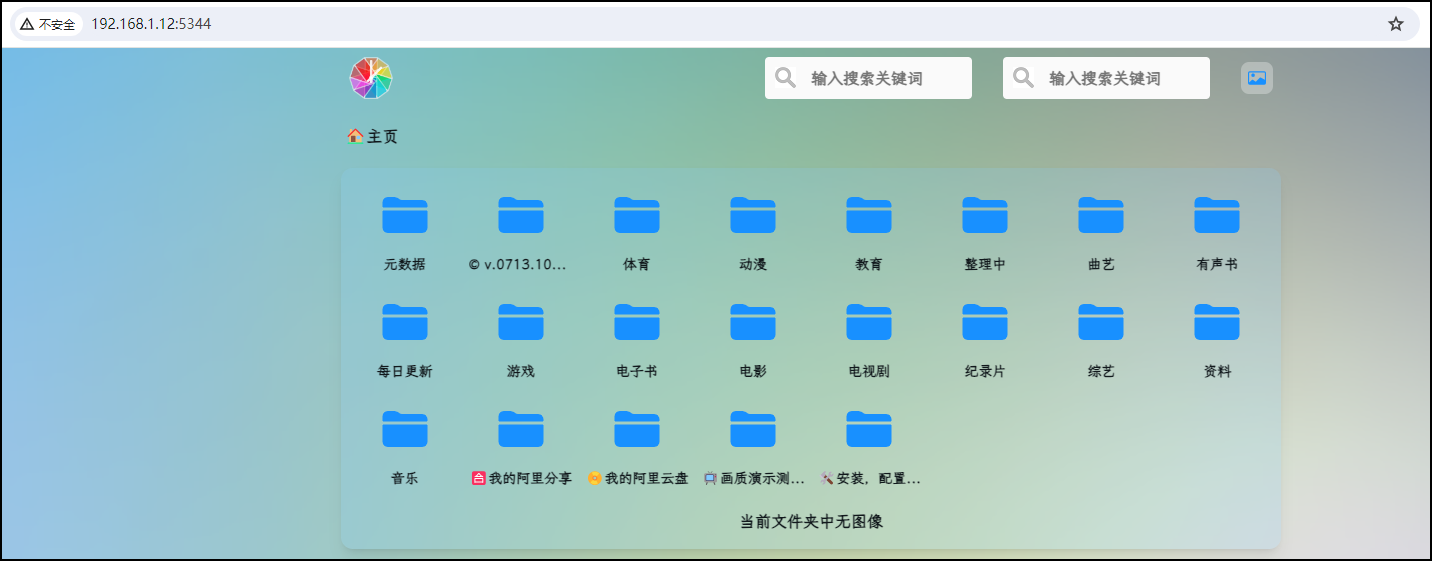The width and height of the screenshot is (1432, 561).
Task: Open the 电影 folder icon
Action: coord(753,322)
